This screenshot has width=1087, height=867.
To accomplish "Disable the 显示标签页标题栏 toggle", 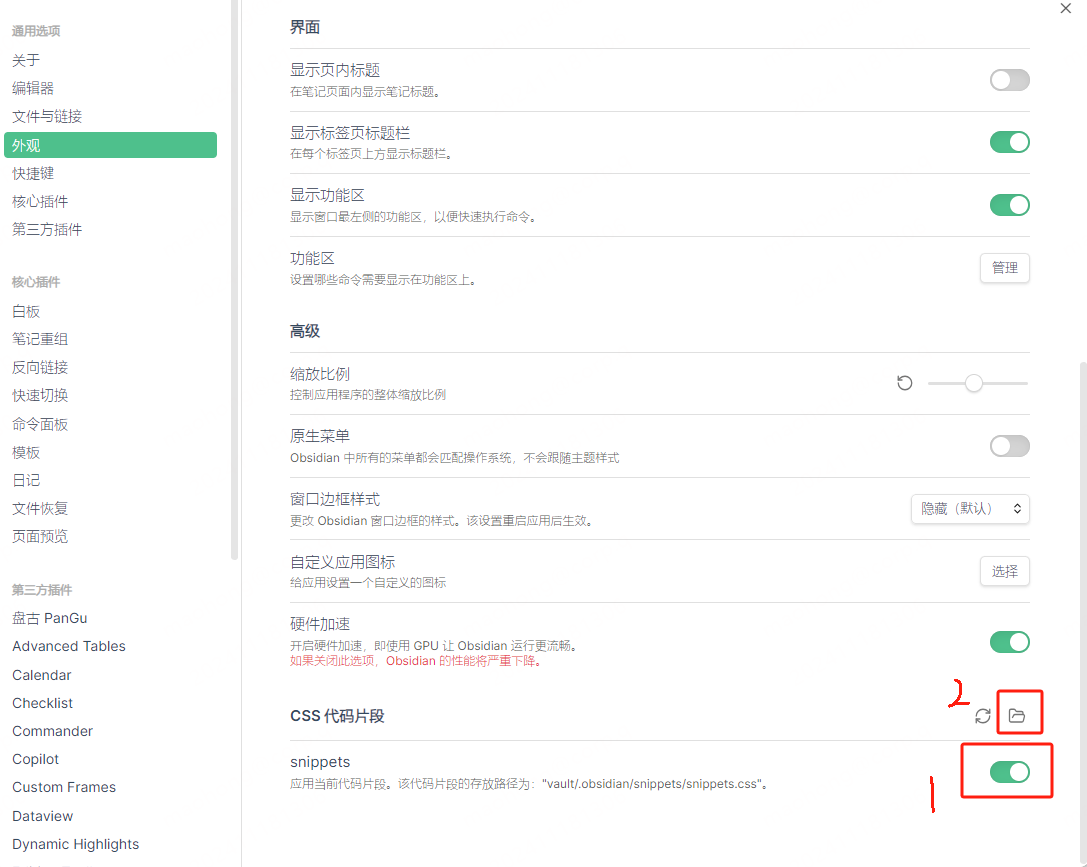I will coord(1009,142).
